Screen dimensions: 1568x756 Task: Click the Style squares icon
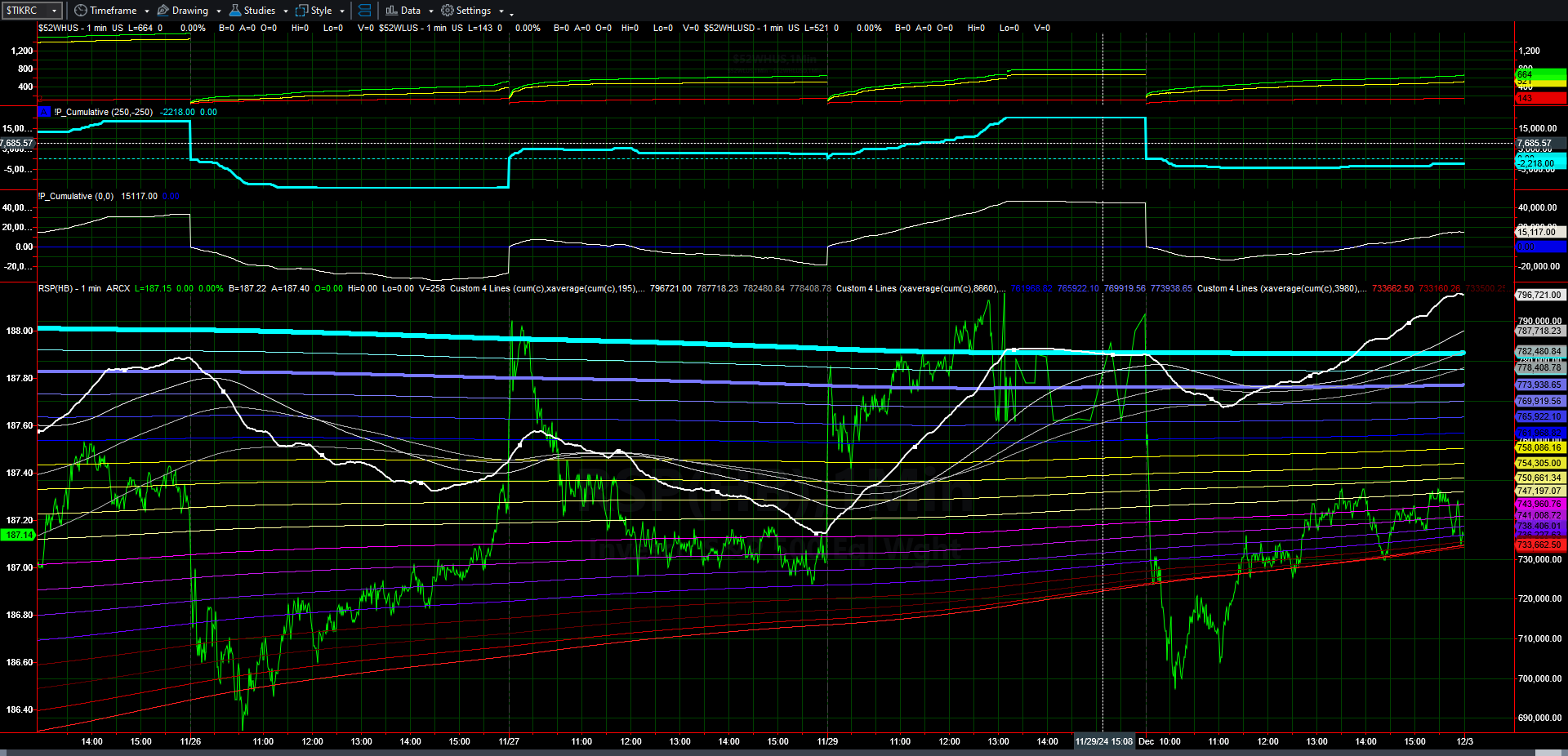(x=301, y=11)
